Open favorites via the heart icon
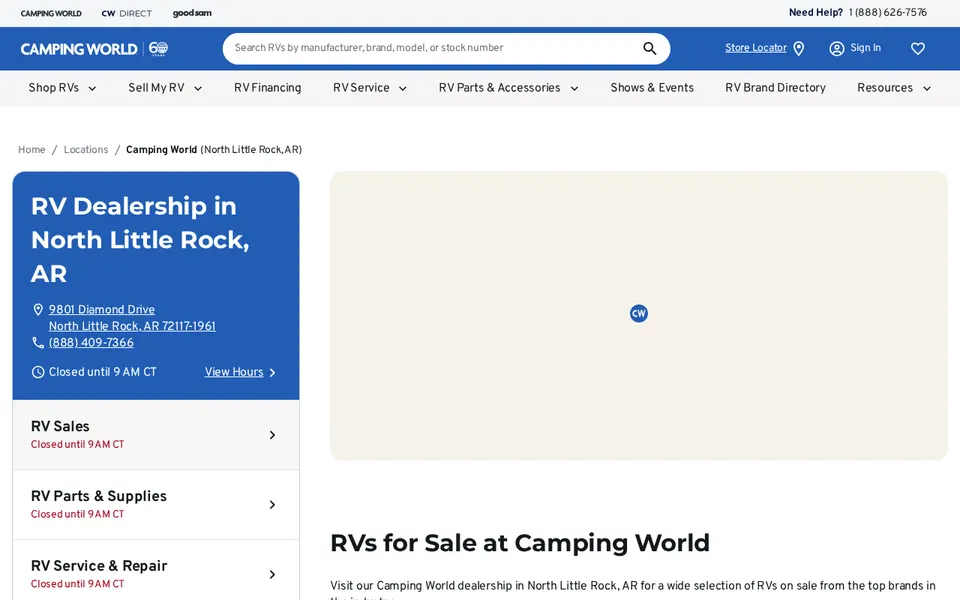The image size is (960, 600). tap(917, 48)
